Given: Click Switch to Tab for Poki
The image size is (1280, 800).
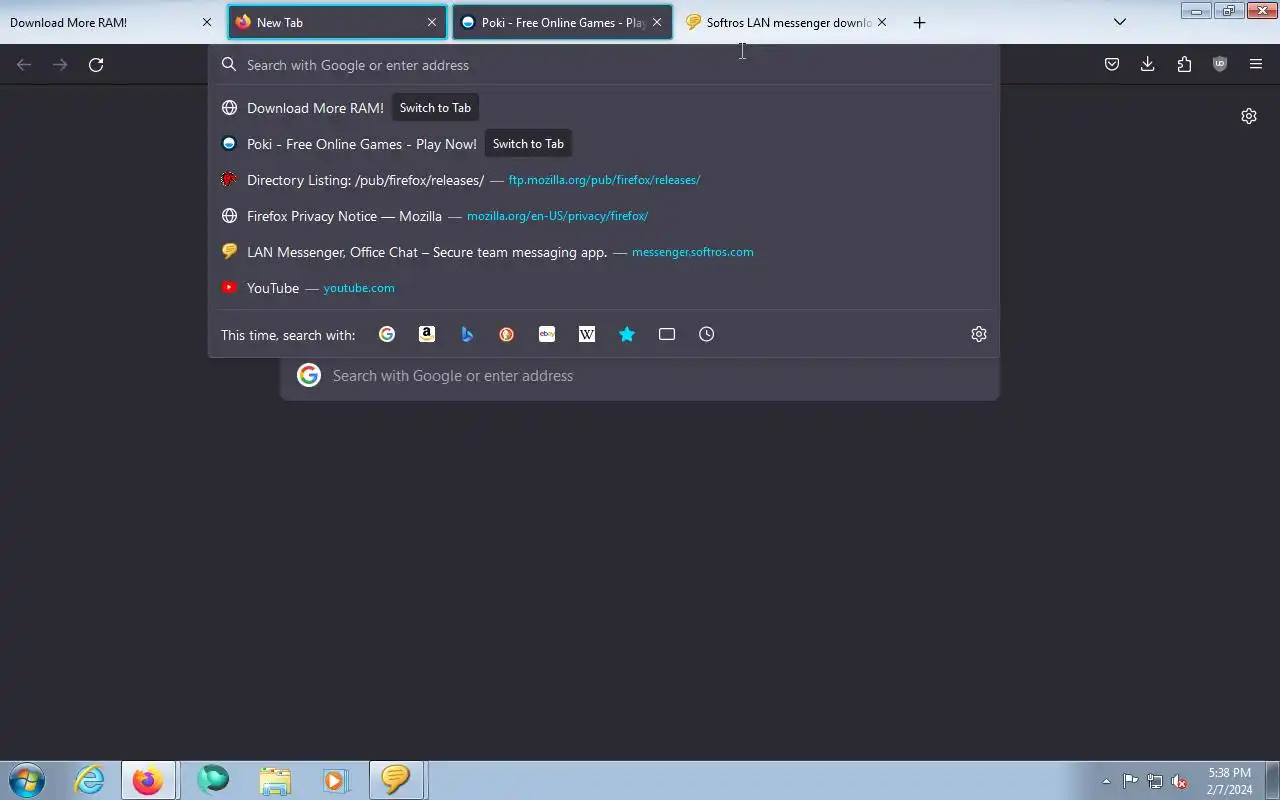Looking at the screenshot, I should coord(528,144).
